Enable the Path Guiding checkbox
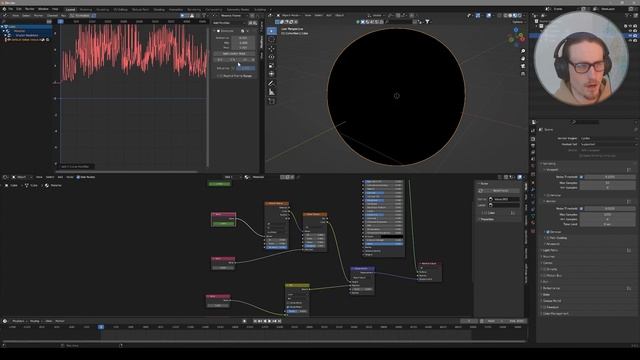Image resolution: width=640 pixels, height=360 pixels. click(x=548, y=238)
